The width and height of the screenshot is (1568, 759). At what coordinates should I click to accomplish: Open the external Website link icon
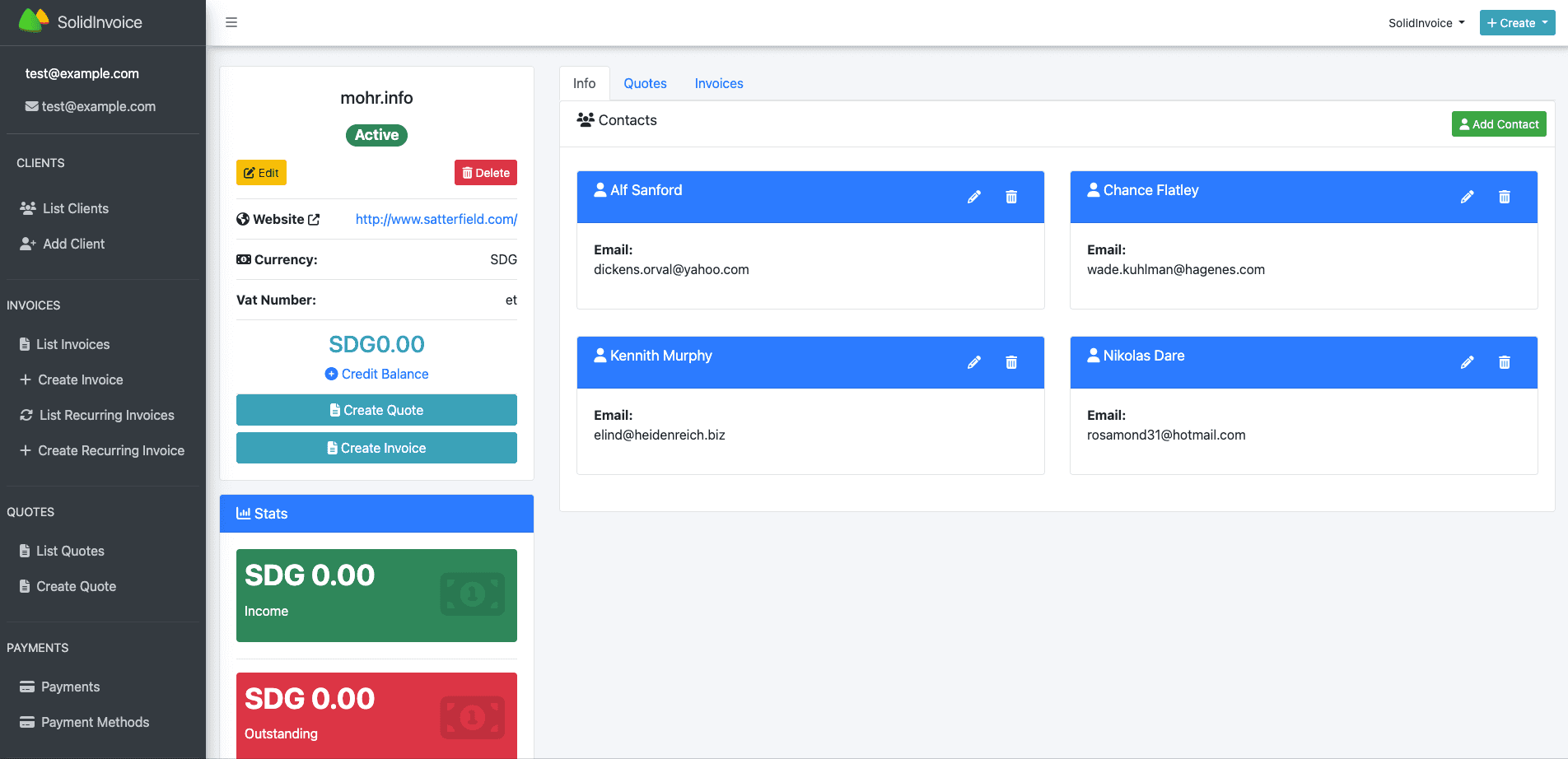point(314,220)
